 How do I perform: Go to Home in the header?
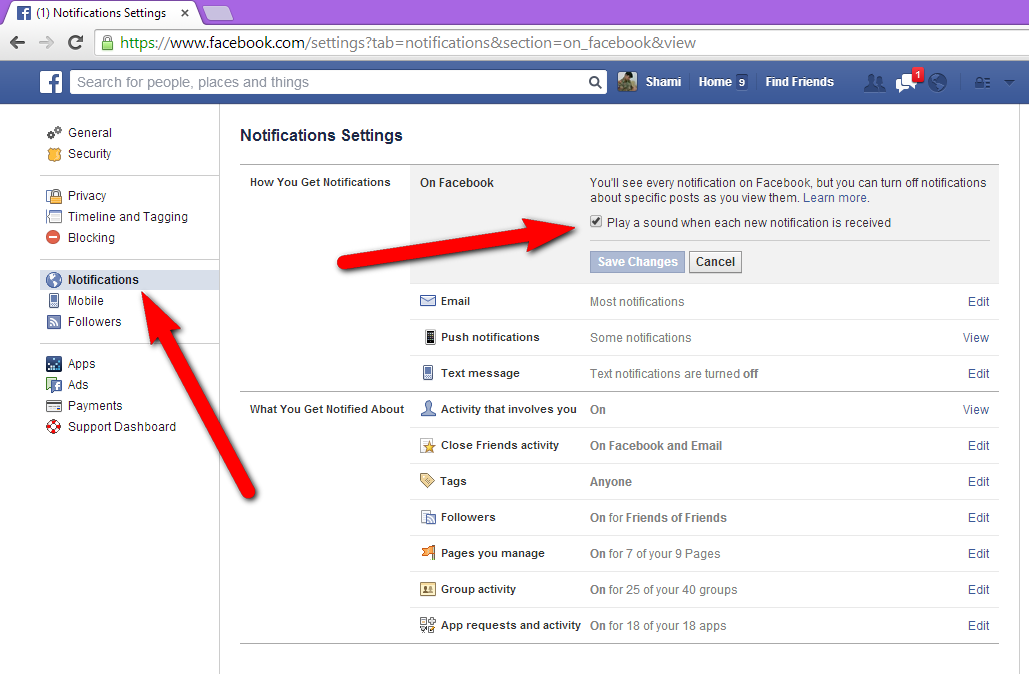[x=715, y=82]
